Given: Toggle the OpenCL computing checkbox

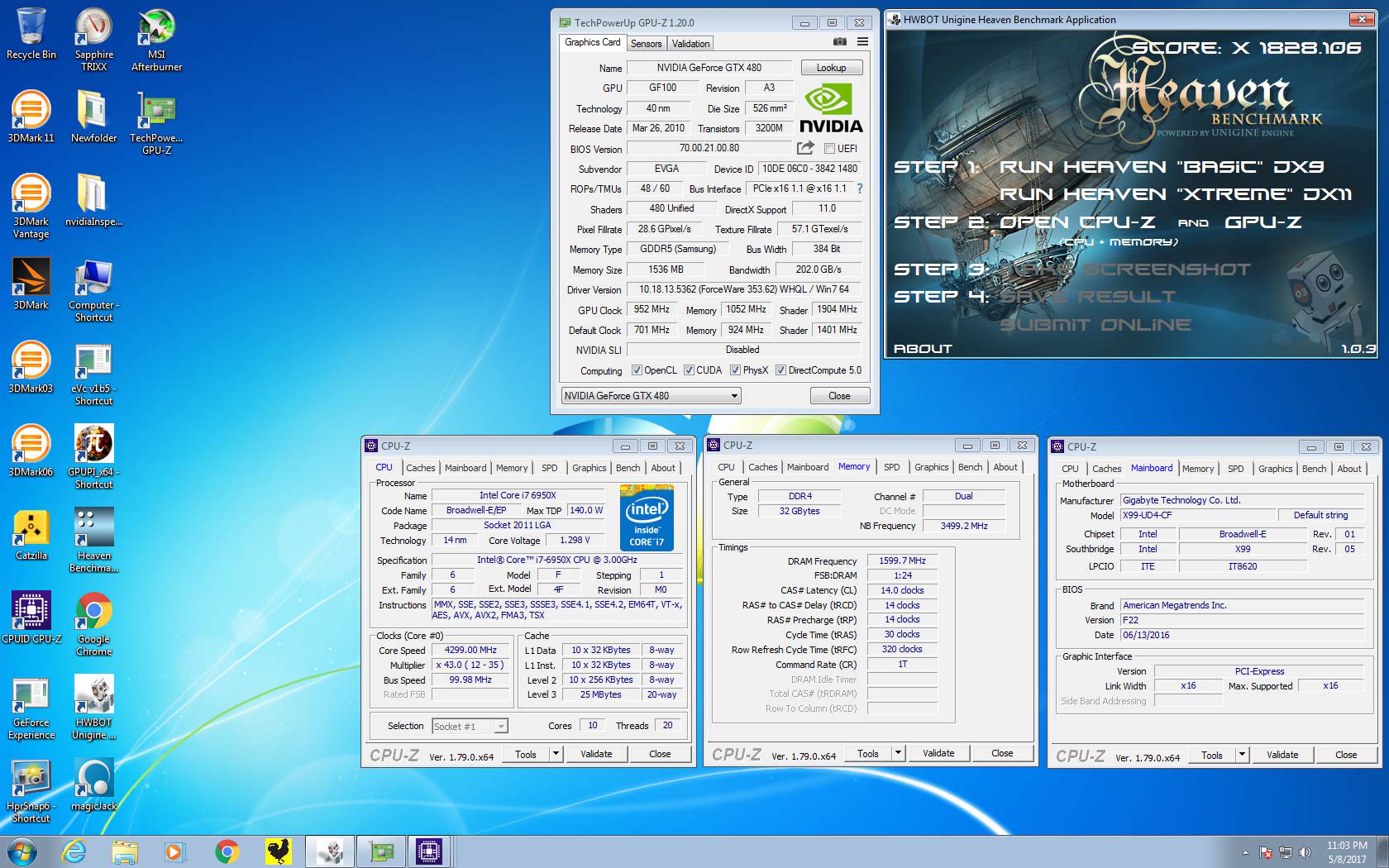Looking at the screenshot, I should (x=637, y=370).
